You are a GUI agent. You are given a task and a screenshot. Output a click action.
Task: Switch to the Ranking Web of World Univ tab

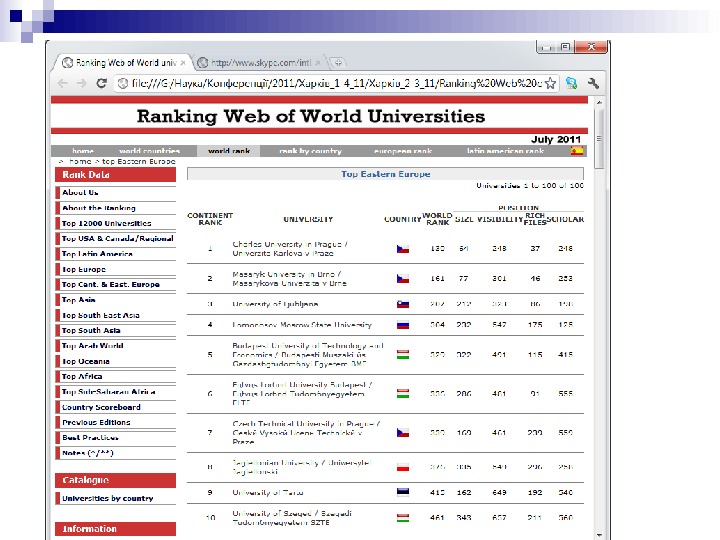122,62
